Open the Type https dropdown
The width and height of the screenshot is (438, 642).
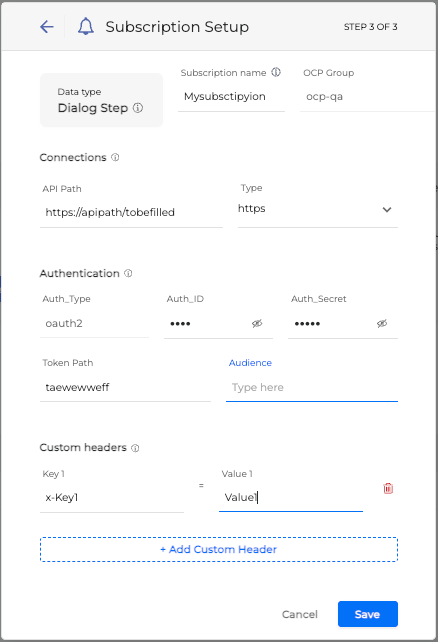pyautogui.click(x=318, y=209)
